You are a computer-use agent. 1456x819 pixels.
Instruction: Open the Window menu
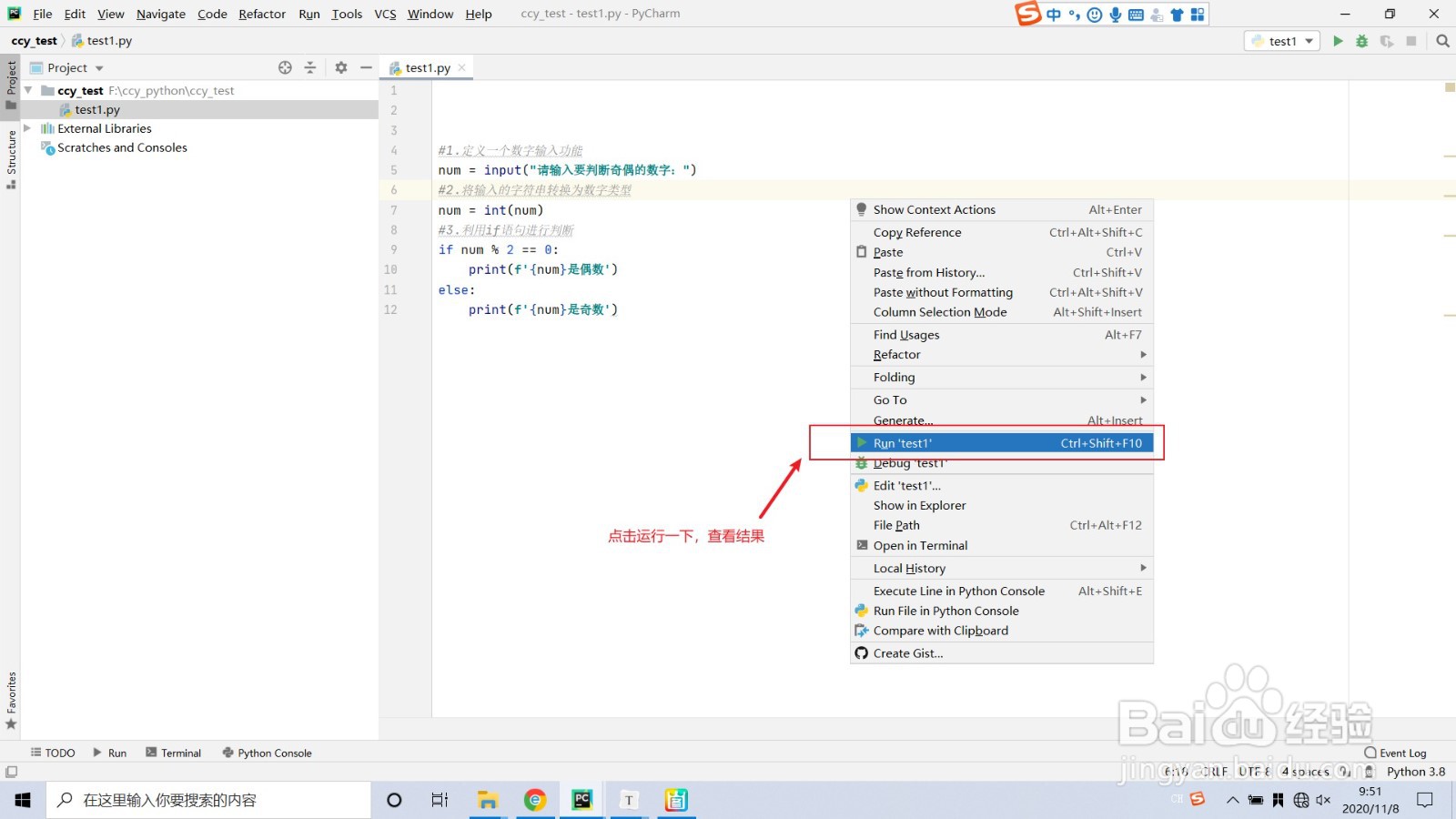430,14
